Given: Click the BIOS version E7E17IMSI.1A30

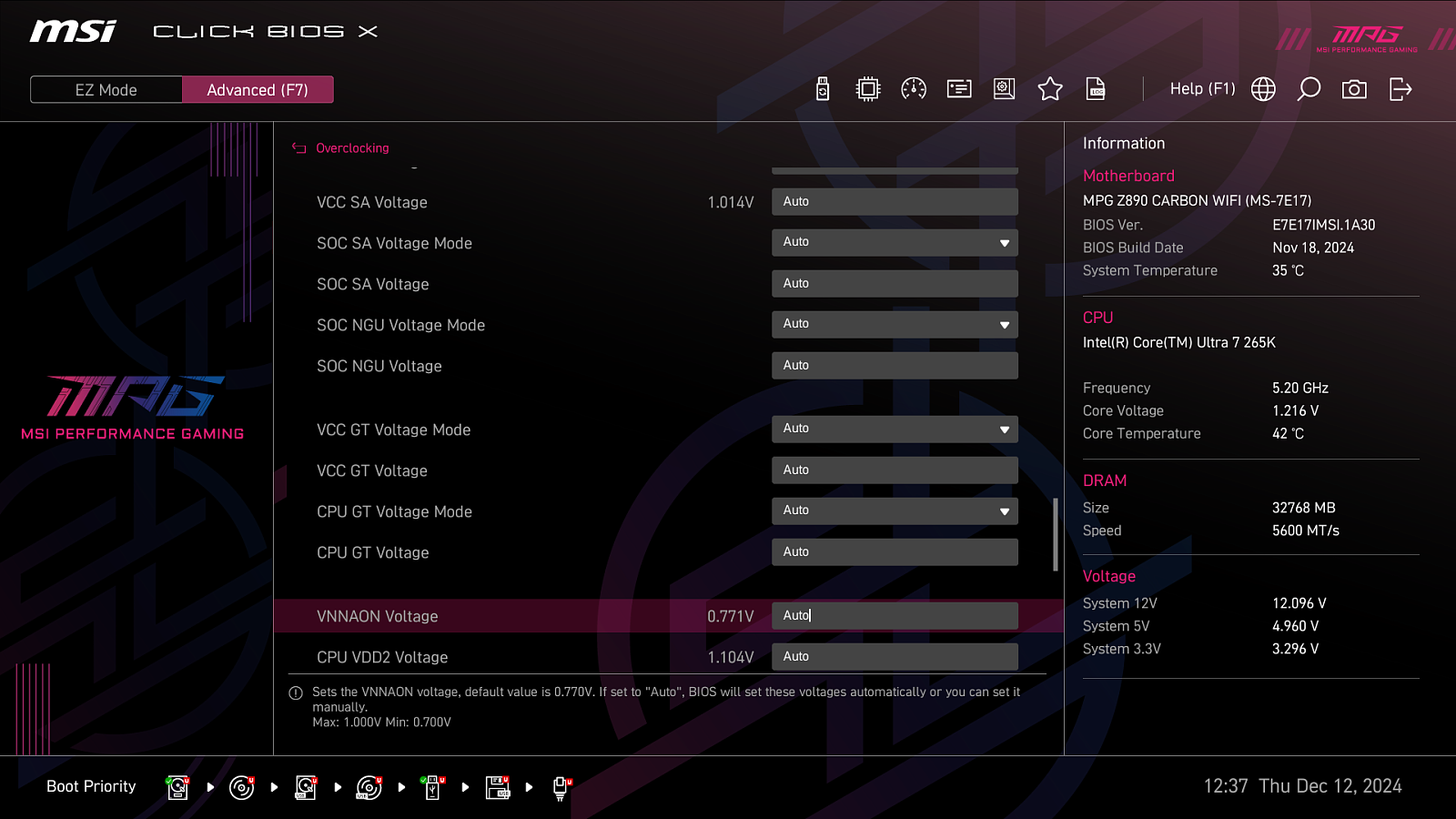Looking at the screenshot, I should (1324, 225).
